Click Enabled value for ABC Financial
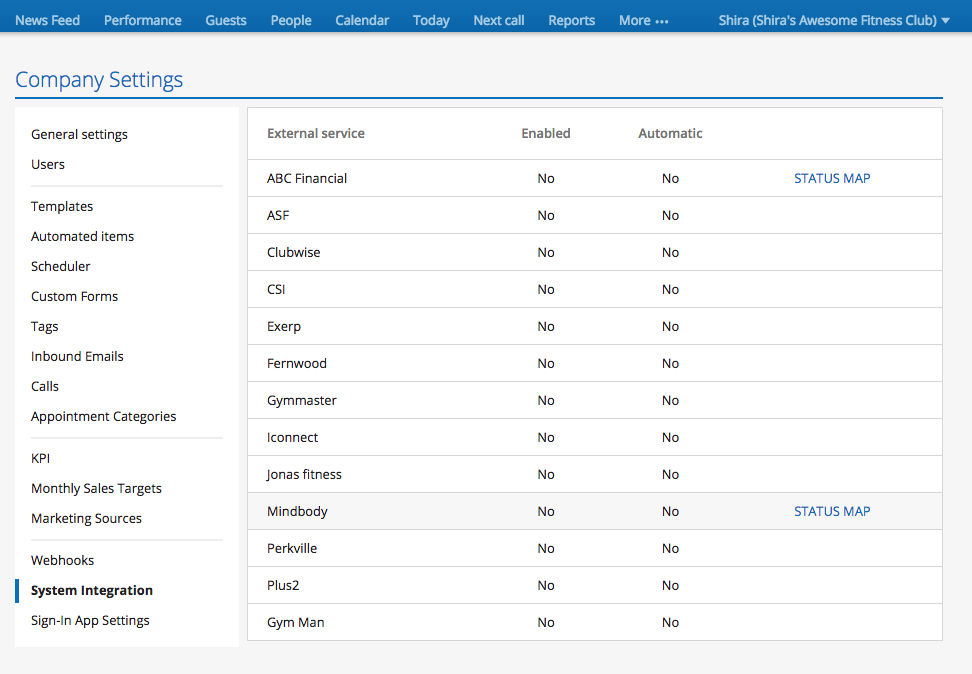This screenshot has width=972, height=674. [x=546, y=179]
